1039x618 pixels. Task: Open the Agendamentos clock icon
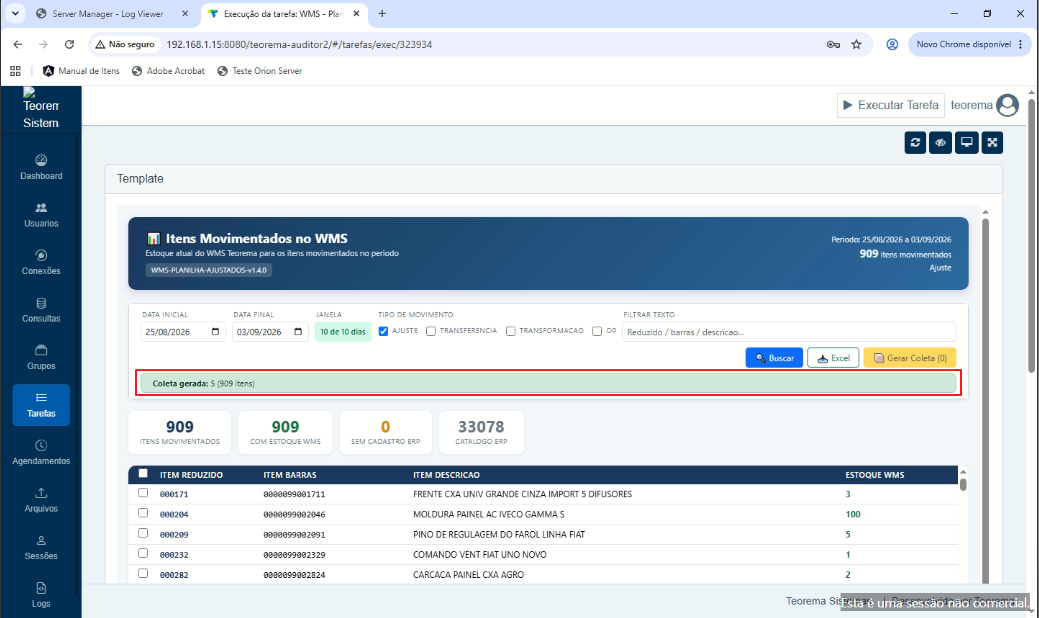[x=41, y=445]
